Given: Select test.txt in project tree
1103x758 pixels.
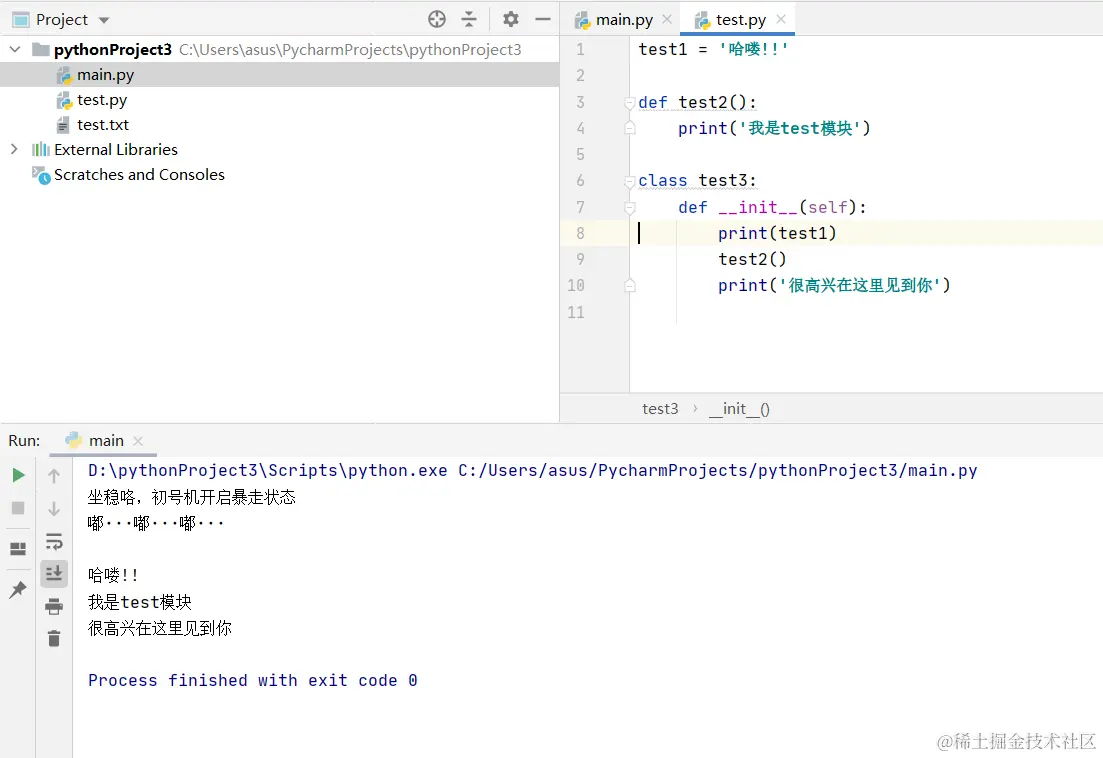Looking at the screenshot, I should coord(103,124).
